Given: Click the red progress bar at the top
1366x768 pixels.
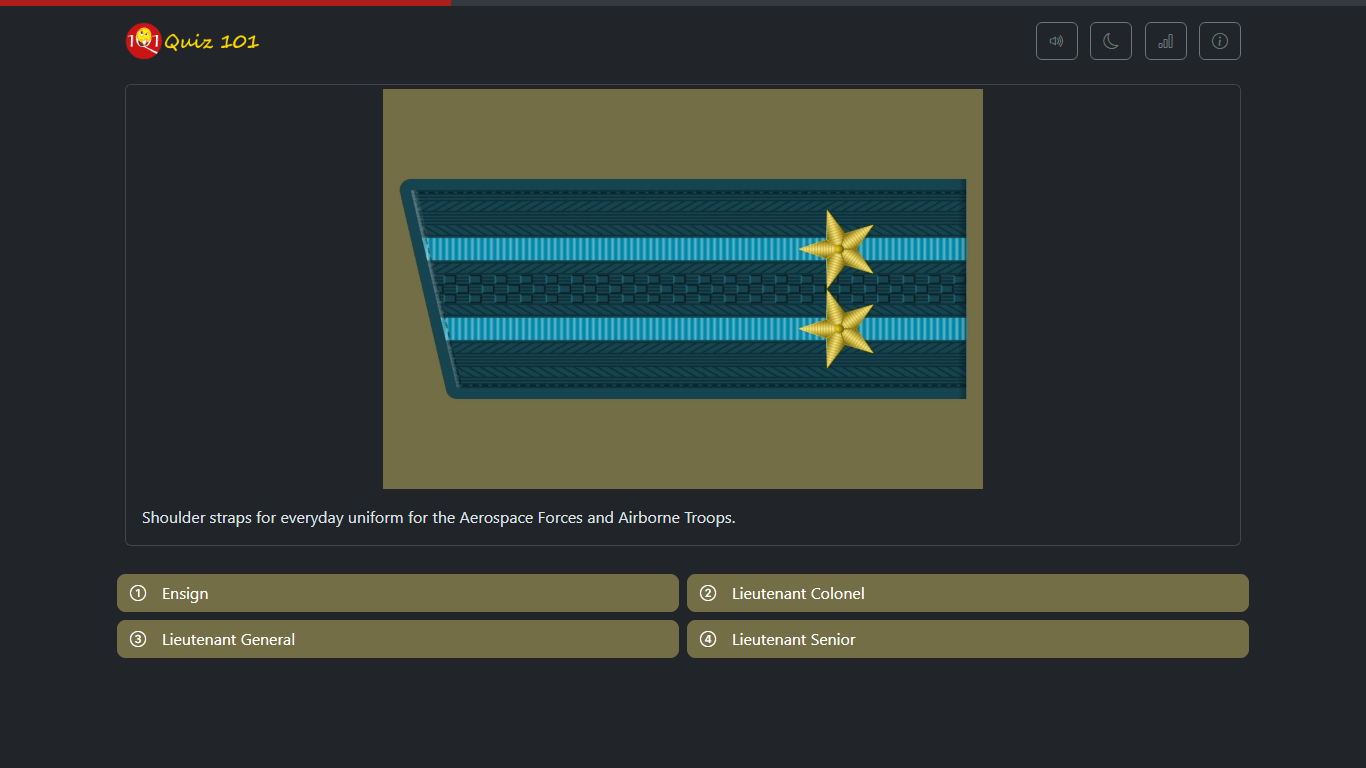Looking at the screenshot, I should tap(225, 3).
